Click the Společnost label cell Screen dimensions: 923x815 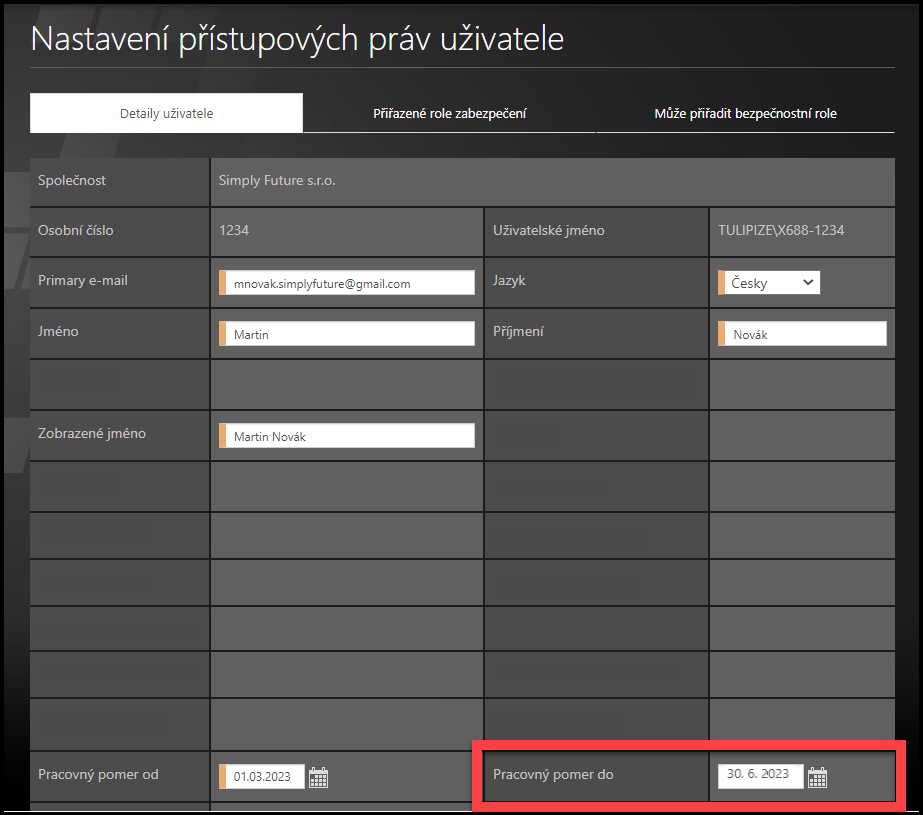tap(72, 181)
